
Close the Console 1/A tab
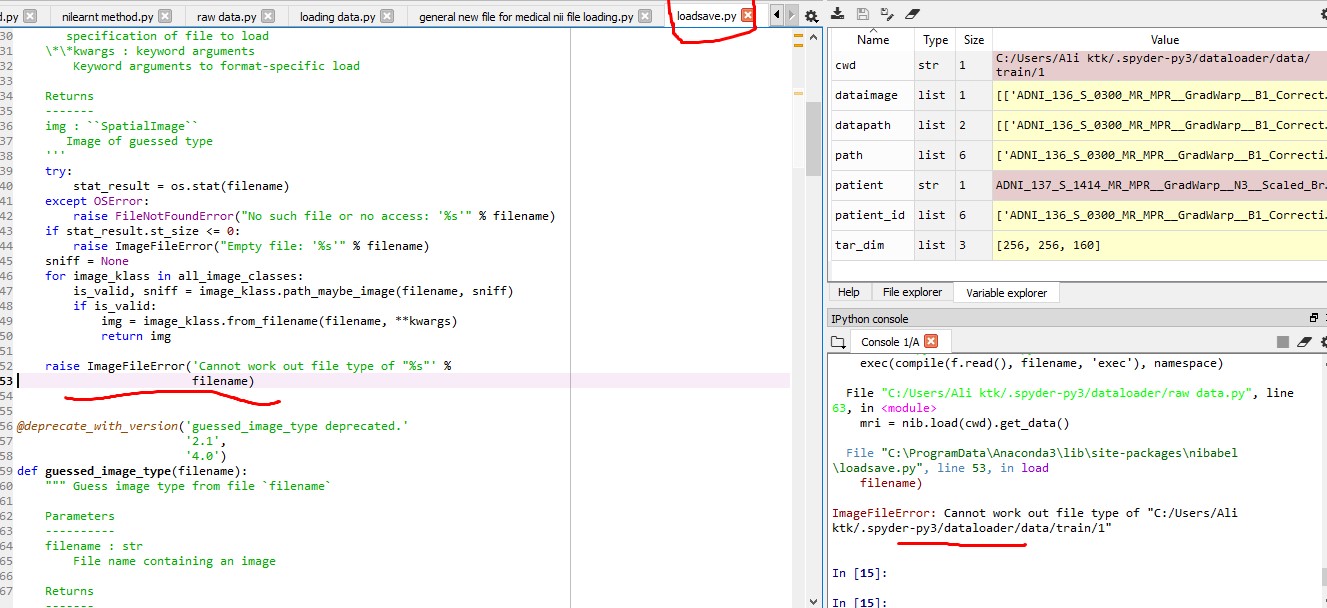pyautogui.click(x=930, y=342)
